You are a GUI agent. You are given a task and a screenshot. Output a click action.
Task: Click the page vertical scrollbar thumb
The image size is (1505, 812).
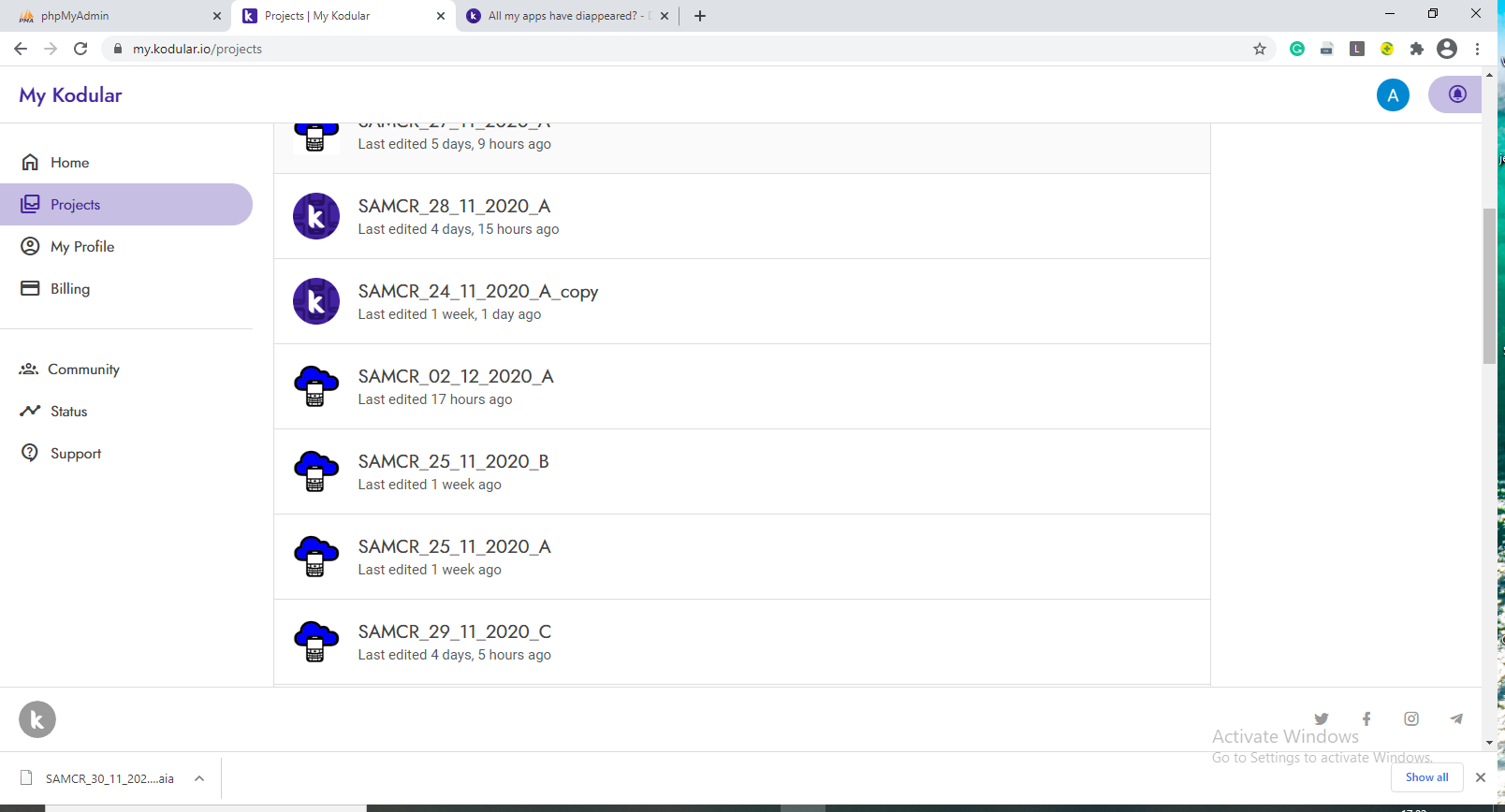[1489, 285]
